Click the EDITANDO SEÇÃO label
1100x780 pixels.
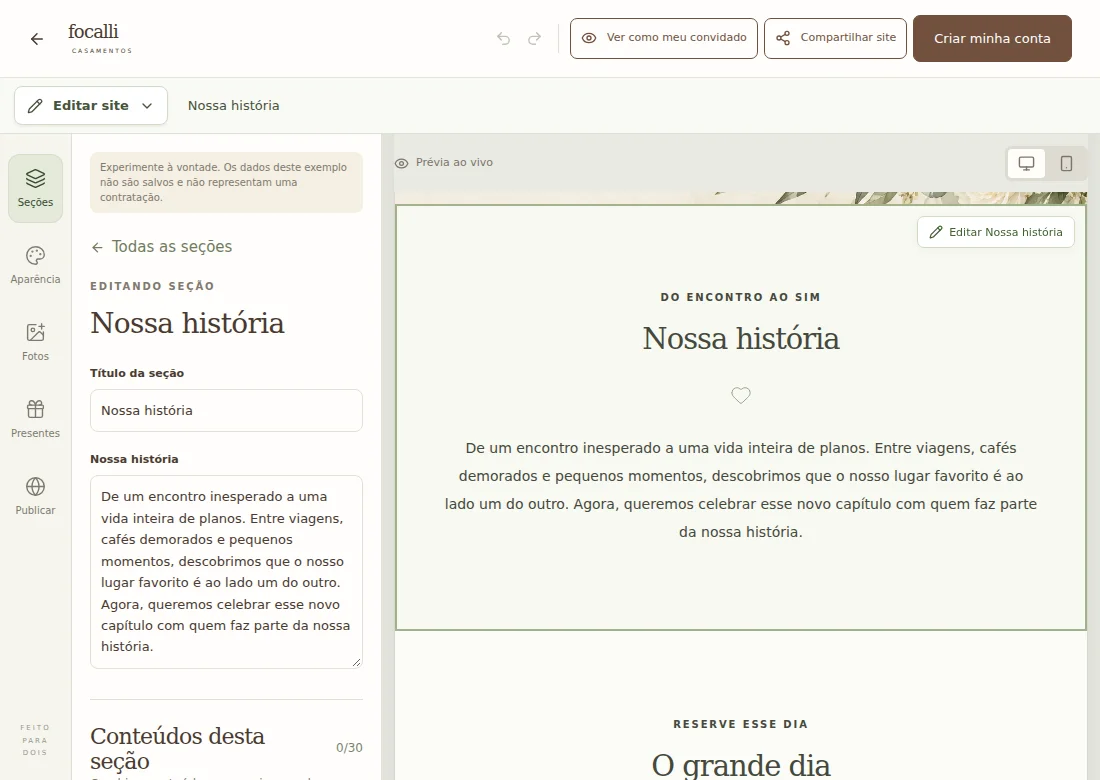pyautogui.click(x=152, y=286)
